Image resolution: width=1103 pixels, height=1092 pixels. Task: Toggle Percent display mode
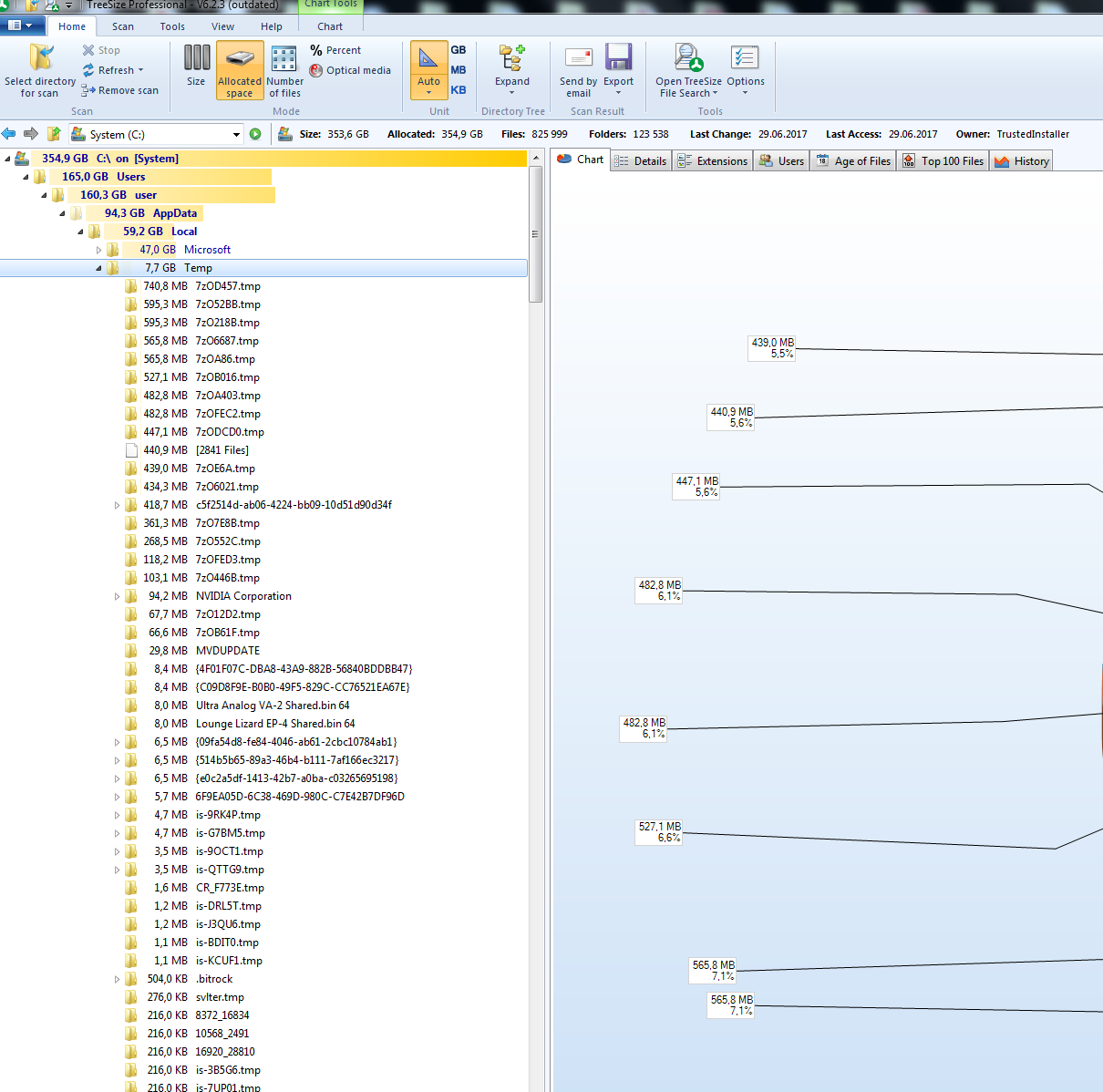coord(335,50)
